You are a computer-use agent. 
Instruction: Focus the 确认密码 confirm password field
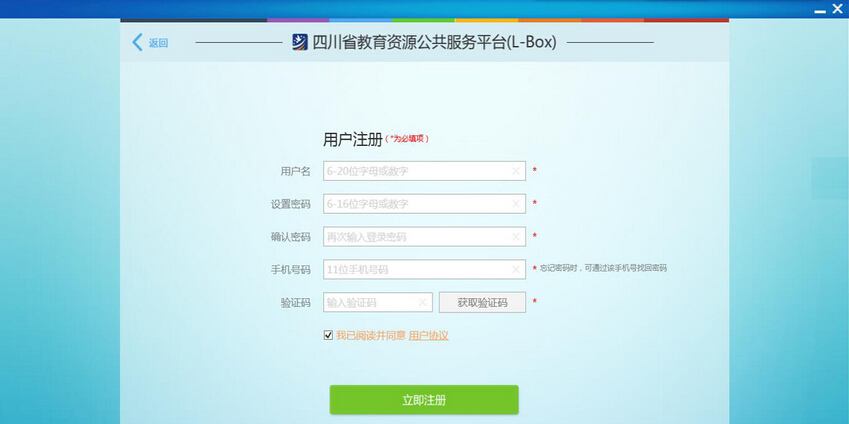pos(424,237)
